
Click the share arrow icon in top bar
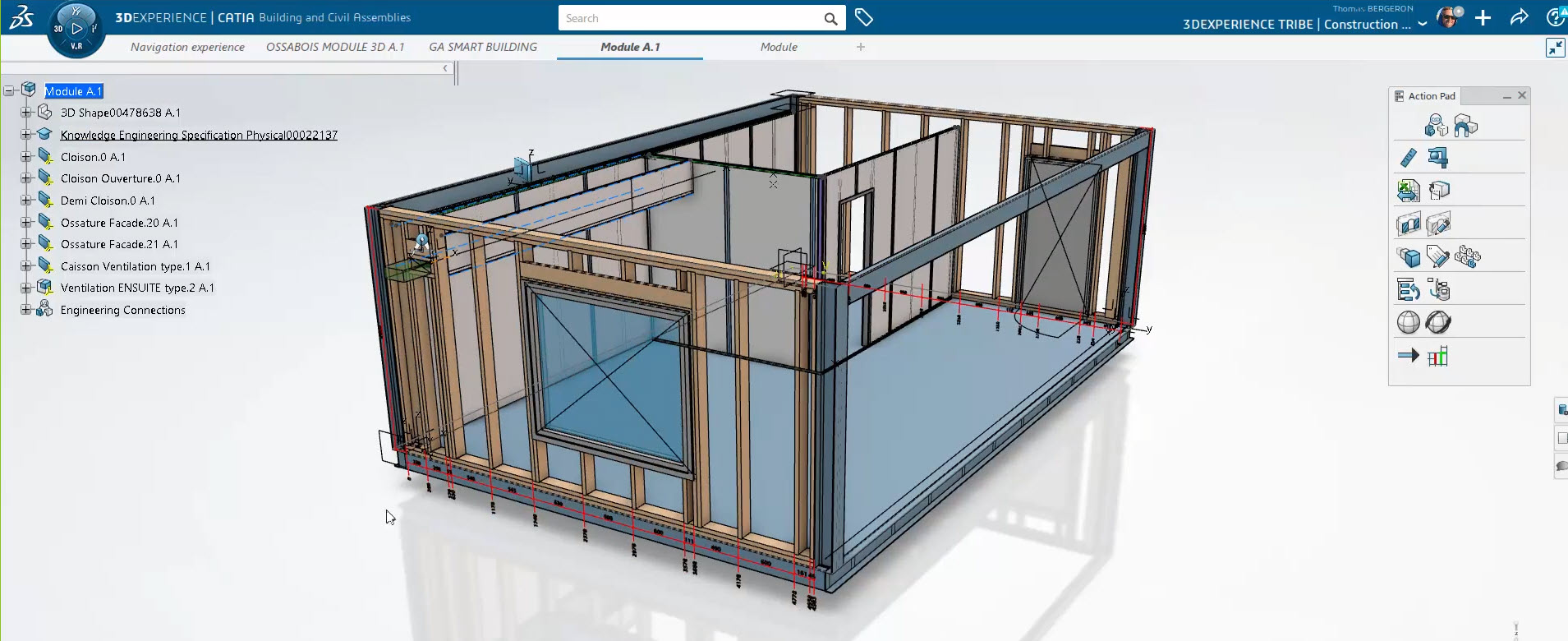tap(1519, 18)
